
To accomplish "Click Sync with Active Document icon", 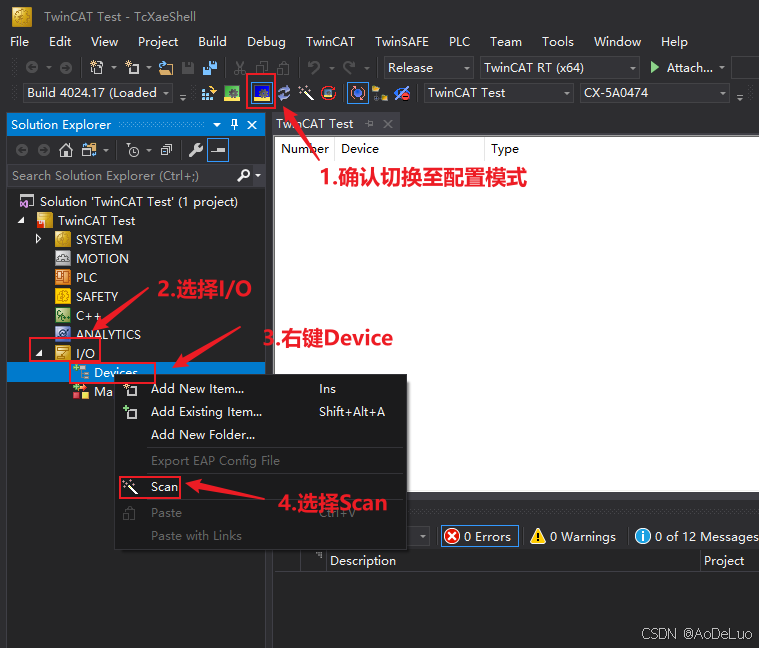I will (x=89, y=151).
